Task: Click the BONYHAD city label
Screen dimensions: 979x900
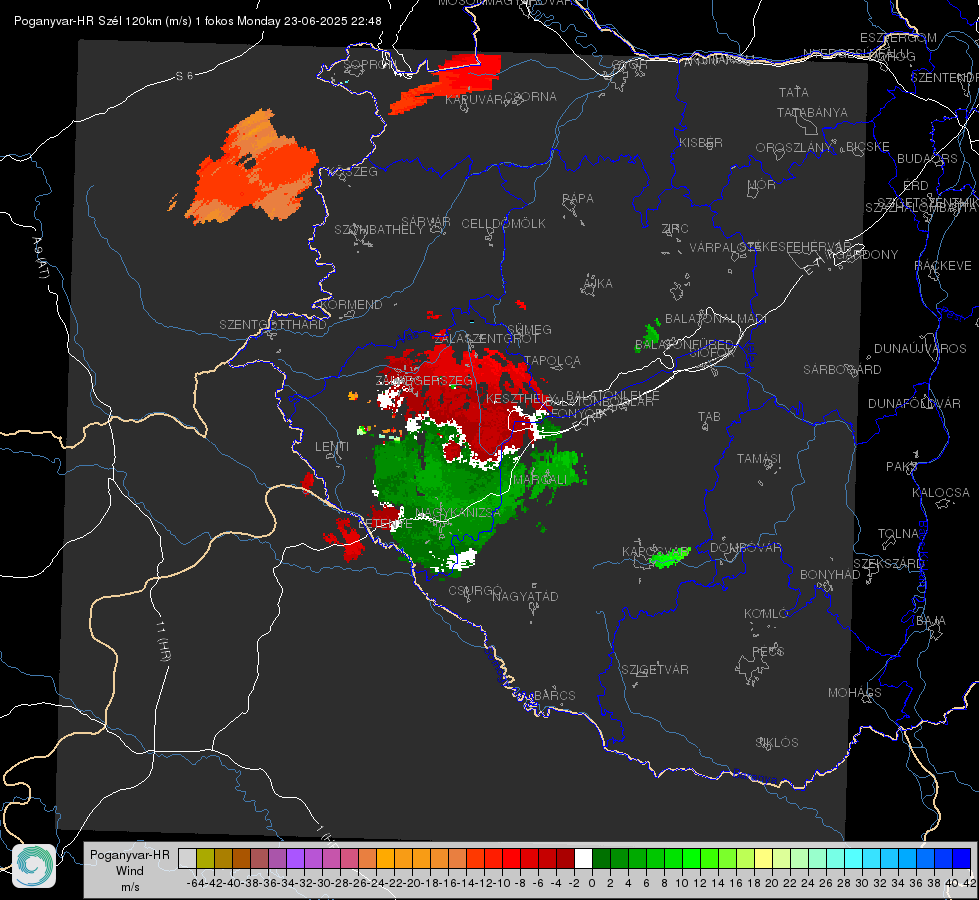Action: point(830,575)
